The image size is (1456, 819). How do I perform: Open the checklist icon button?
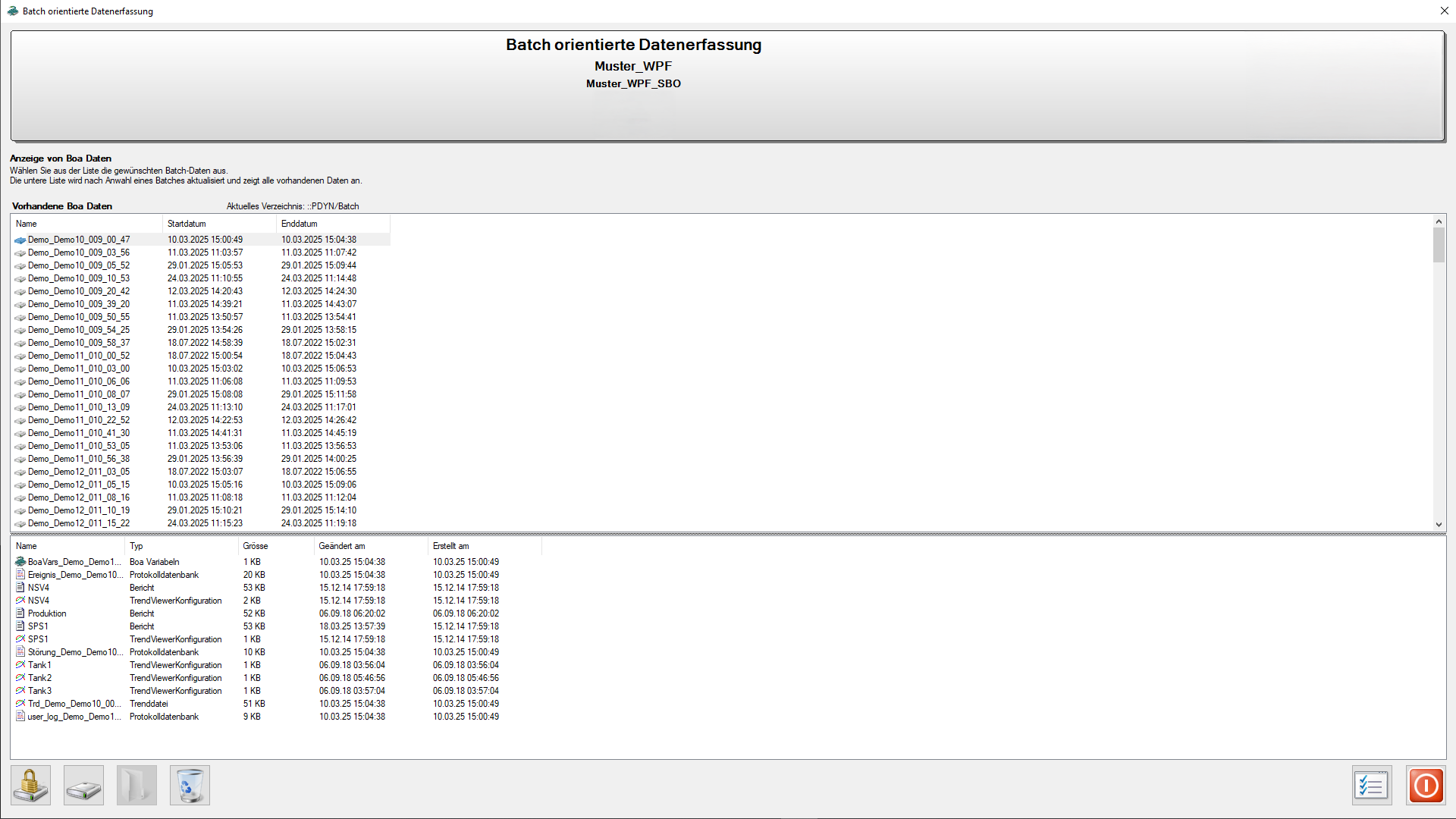(x=1372, y=785)
